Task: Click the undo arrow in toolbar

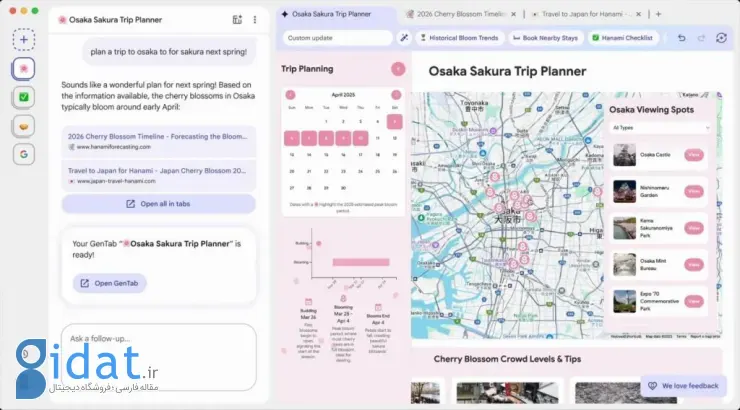Action: click(681, 38)
